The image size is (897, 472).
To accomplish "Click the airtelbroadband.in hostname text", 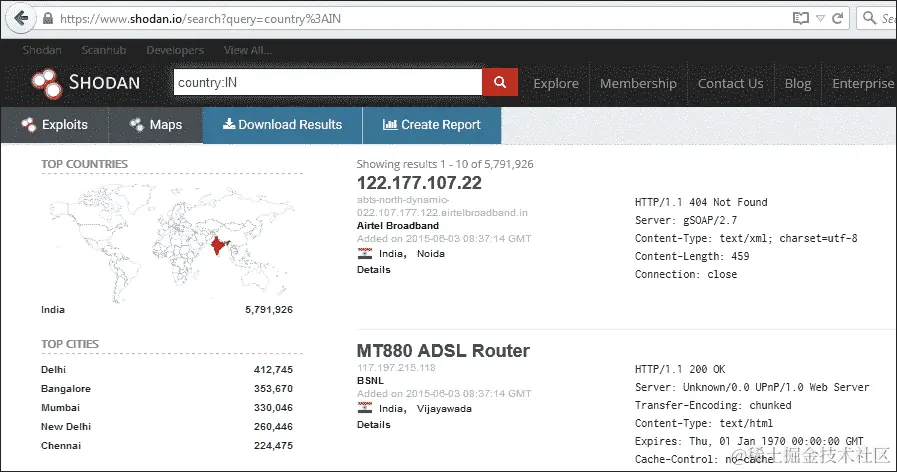I will point(442,206).
